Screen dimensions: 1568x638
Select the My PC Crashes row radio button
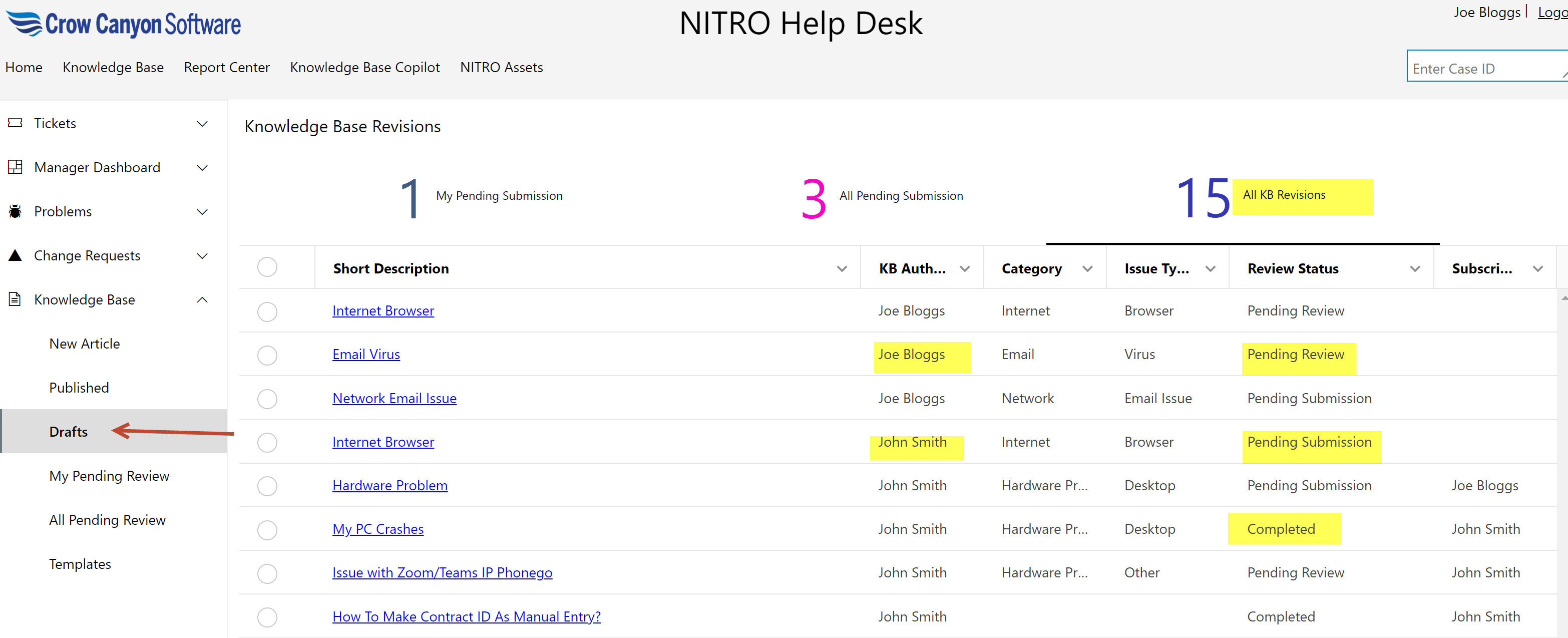coord(267,530)
